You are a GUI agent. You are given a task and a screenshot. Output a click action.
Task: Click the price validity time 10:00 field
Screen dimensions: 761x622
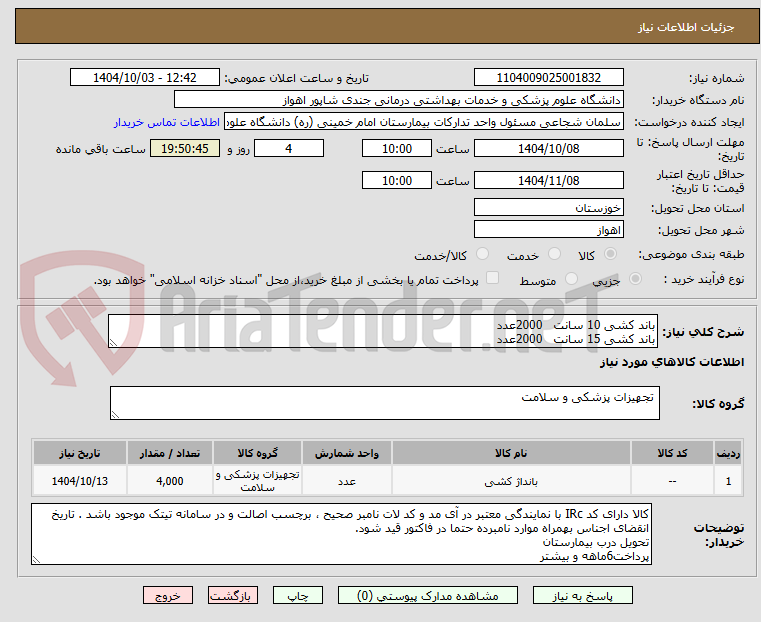[x=397, y=180]
